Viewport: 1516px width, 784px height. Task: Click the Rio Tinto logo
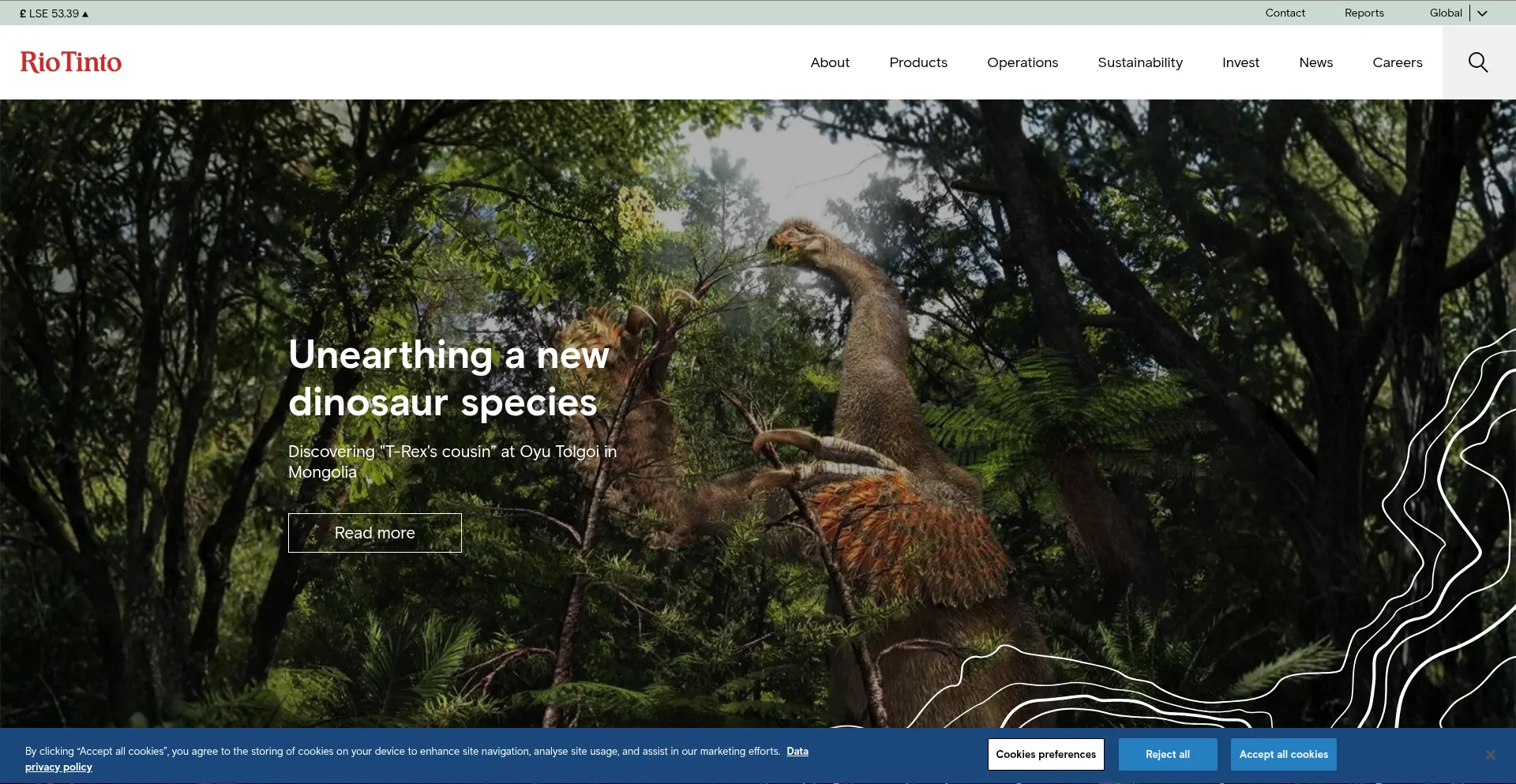(71, 62)
